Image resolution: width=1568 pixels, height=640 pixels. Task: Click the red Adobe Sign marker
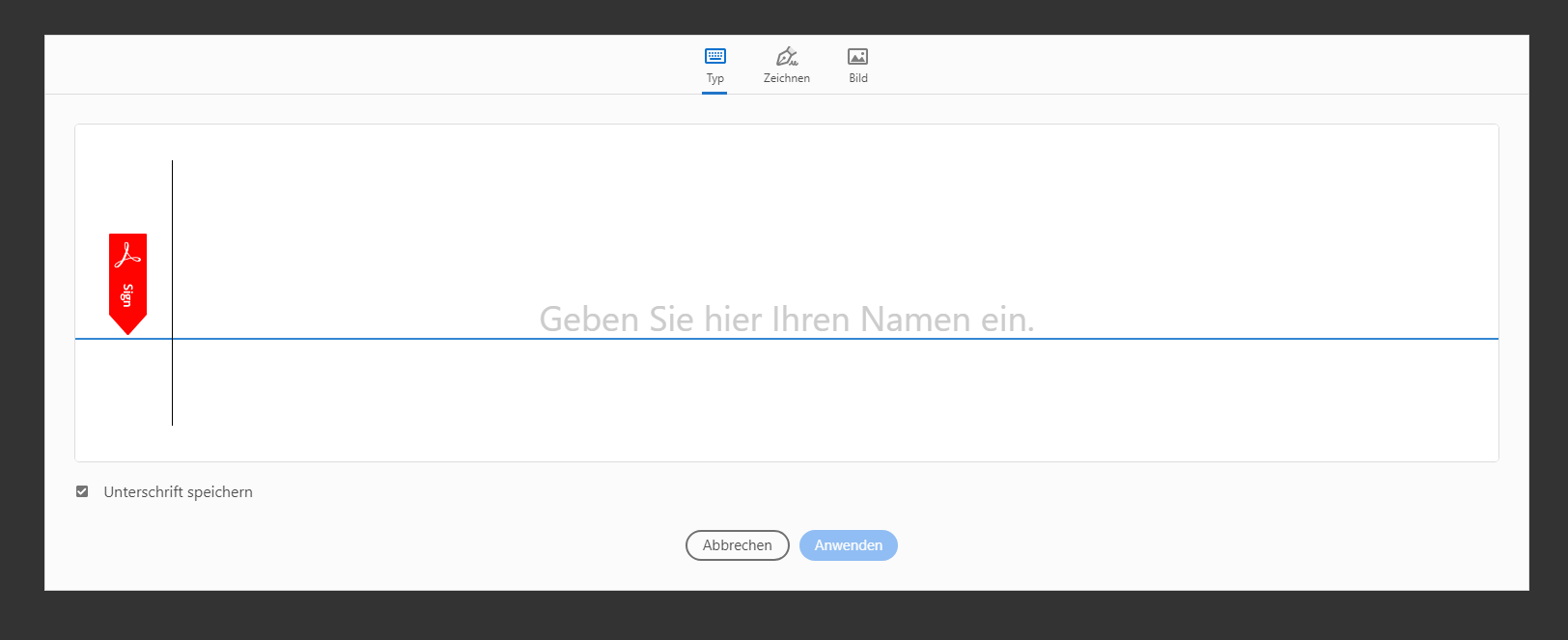point(127,284)
